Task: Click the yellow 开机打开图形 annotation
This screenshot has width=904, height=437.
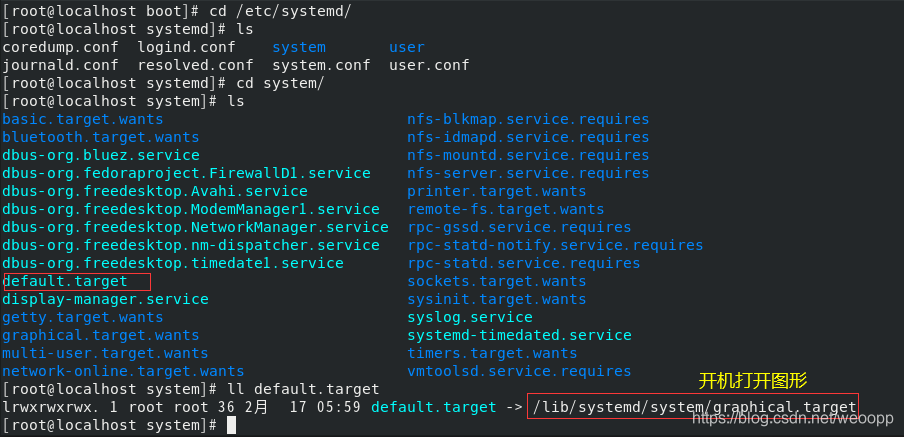Action: tap(753, 381)
